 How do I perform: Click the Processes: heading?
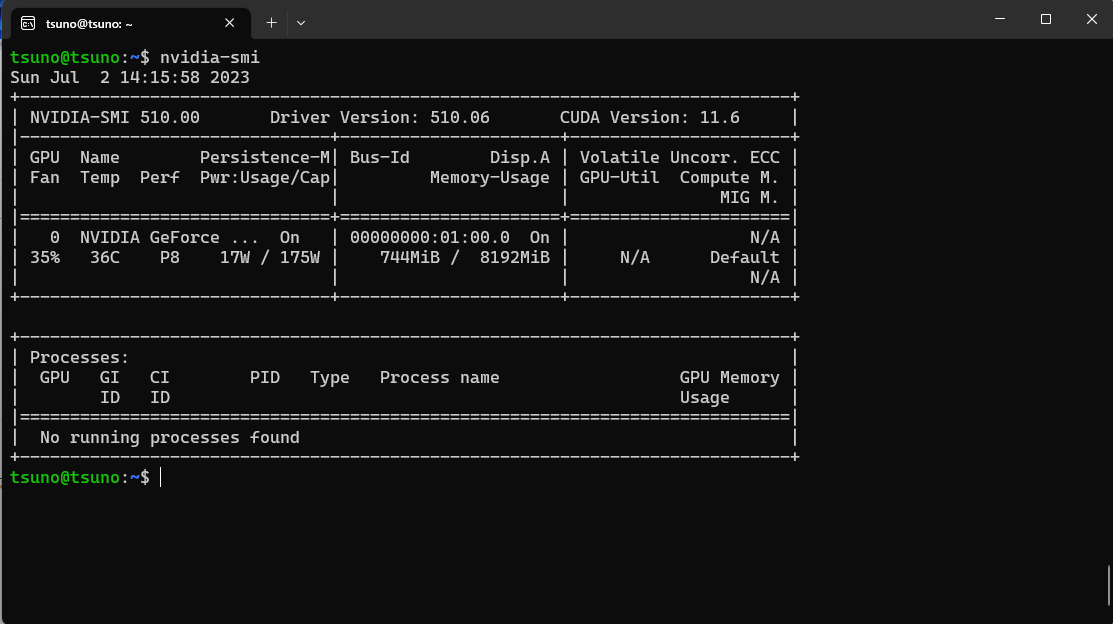(80, 357)
